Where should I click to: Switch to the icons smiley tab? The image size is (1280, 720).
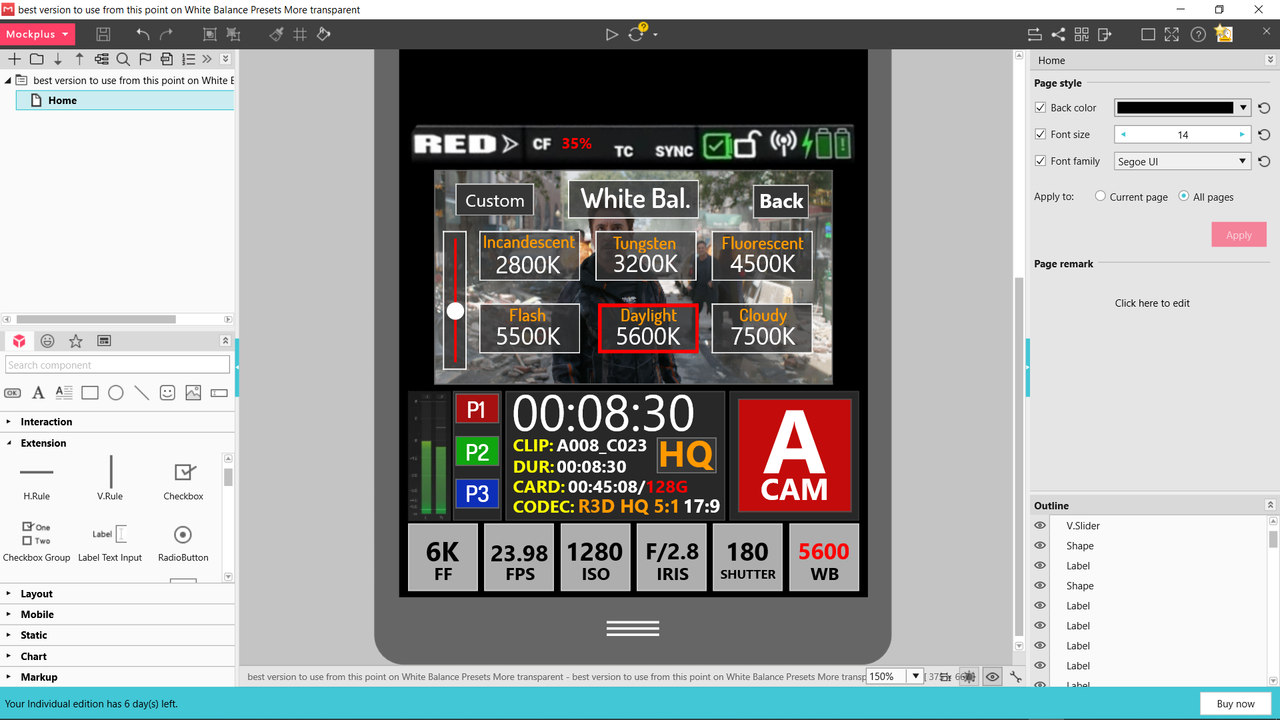coord(47,341)
